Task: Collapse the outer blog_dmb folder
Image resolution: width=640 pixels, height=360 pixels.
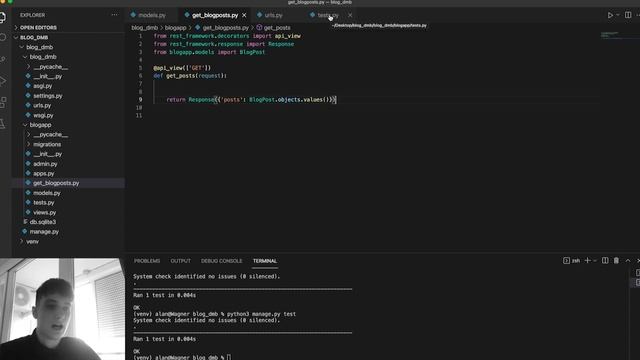Action: click(x=40, y=47)
